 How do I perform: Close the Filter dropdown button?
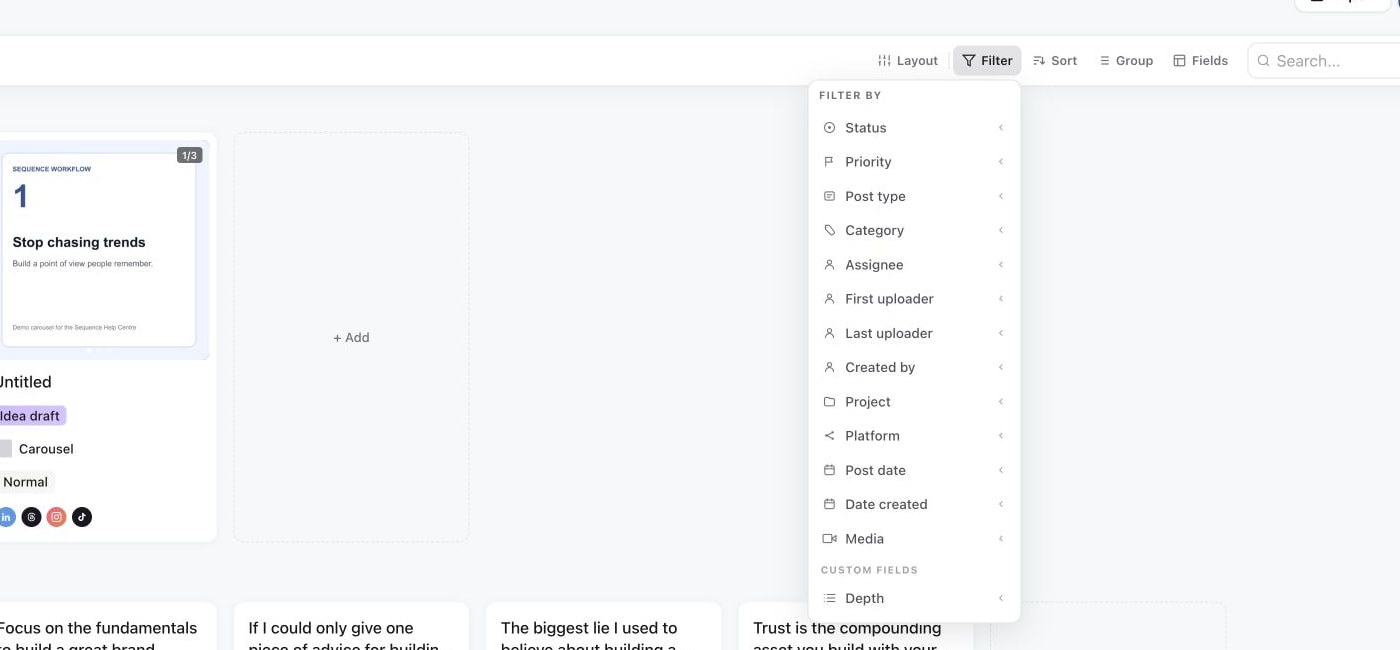[x=987, y=61]
